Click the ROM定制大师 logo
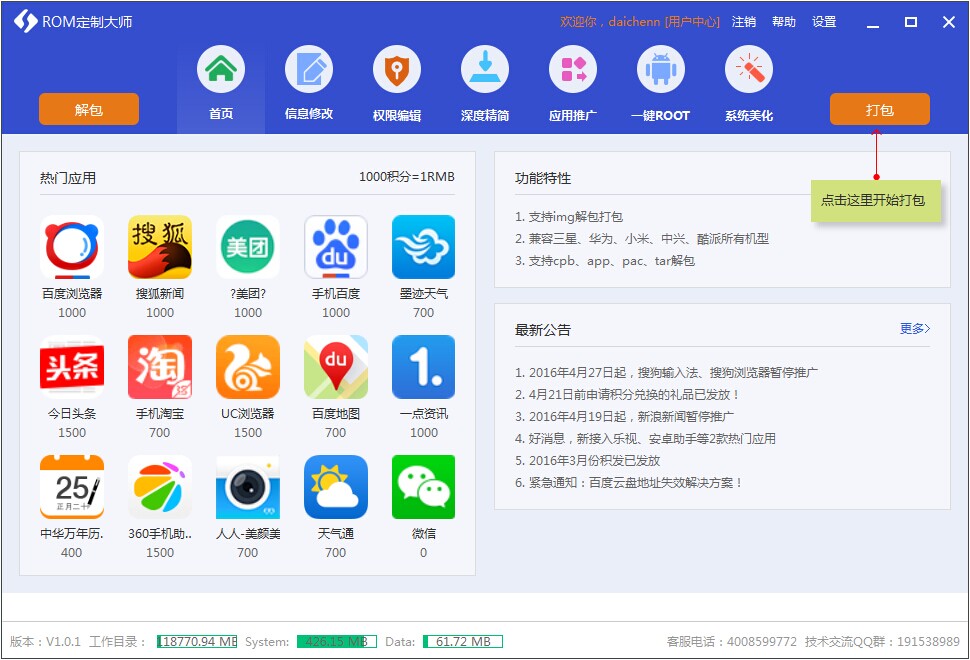Screen dimensions: 970x660 [x=70, y=20]
